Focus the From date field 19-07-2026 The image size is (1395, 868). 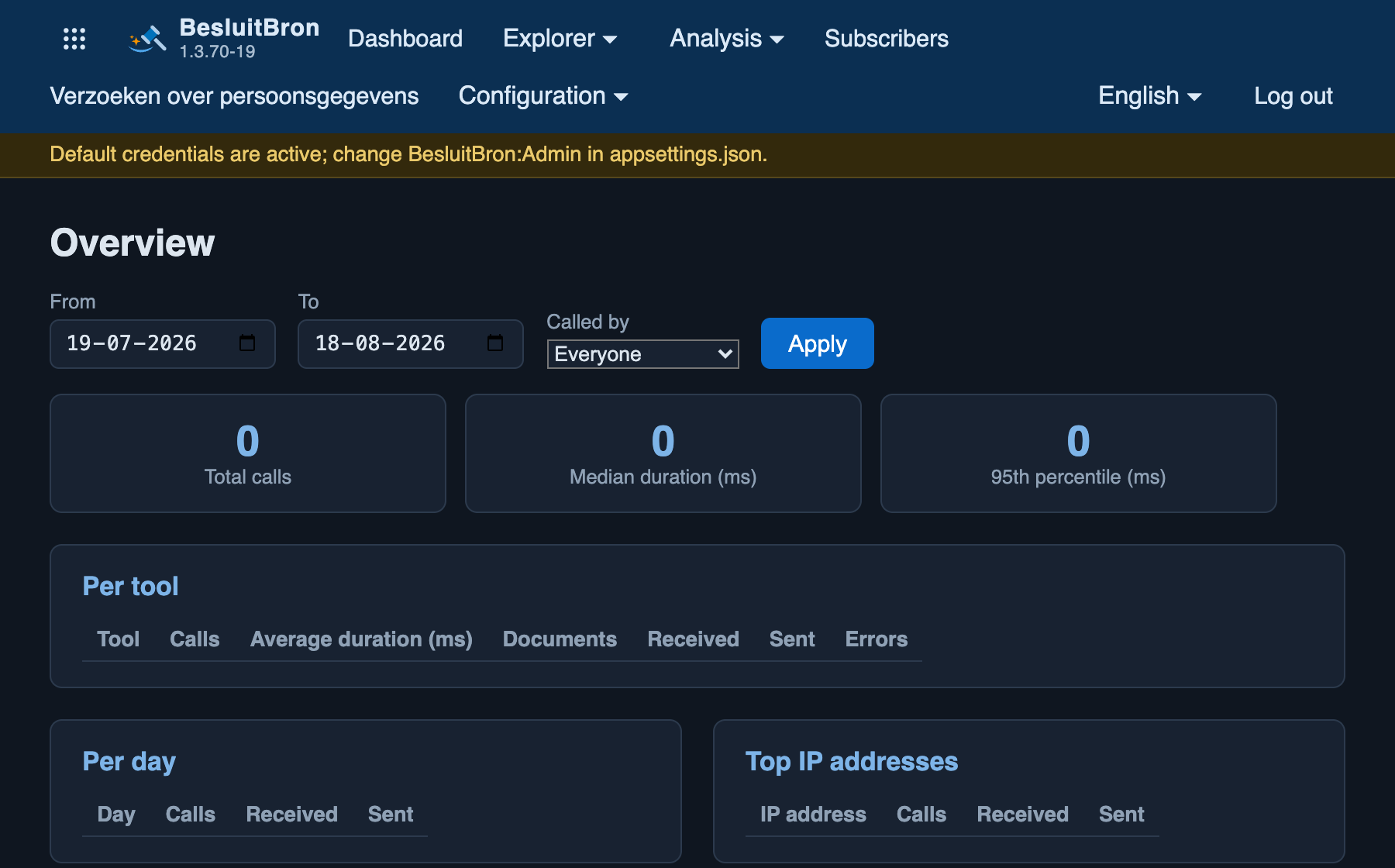click(163, 343)
